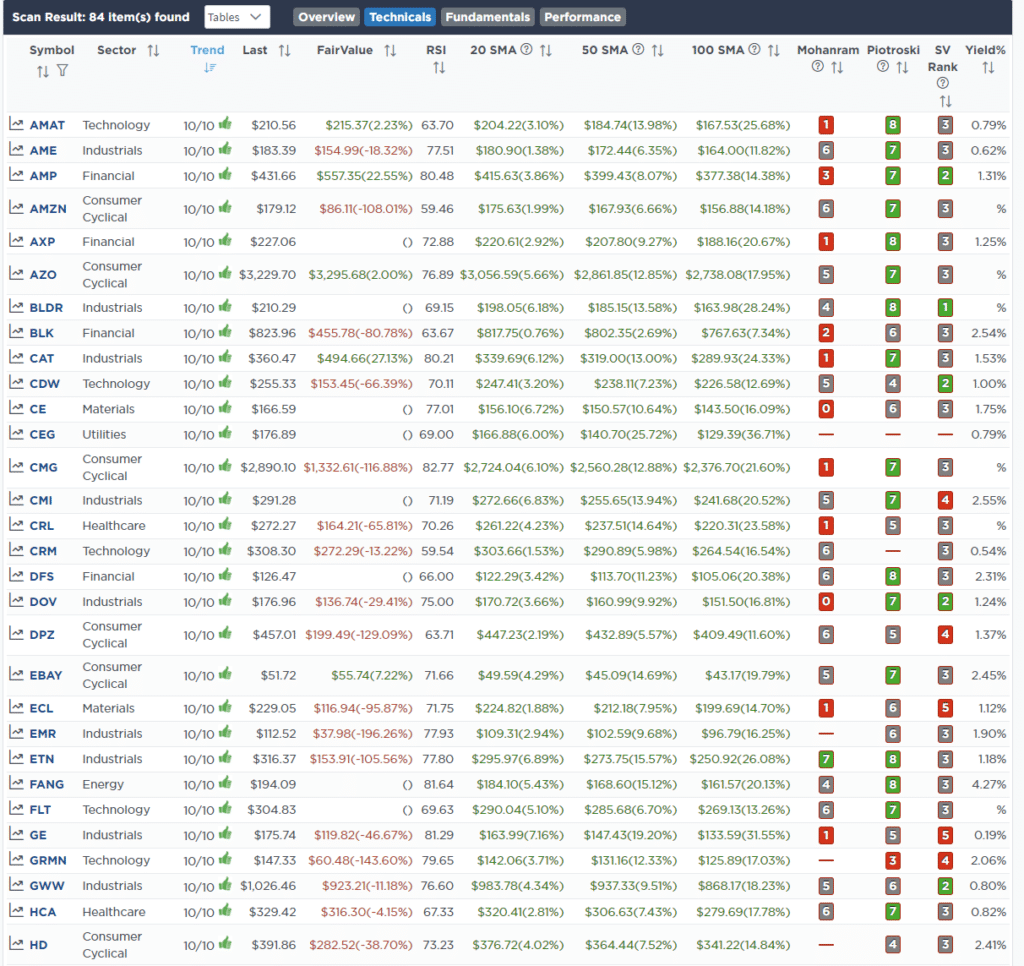Click ECL's red SV Rank 5 badge

click(x=945, y=709)
